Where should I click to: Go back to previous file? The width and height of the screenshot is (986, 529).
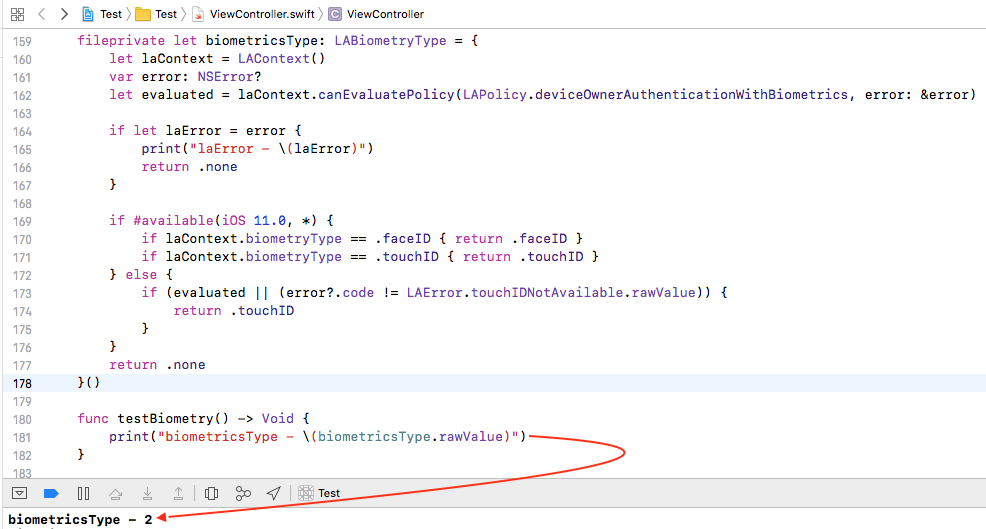(x=42, y=14)
